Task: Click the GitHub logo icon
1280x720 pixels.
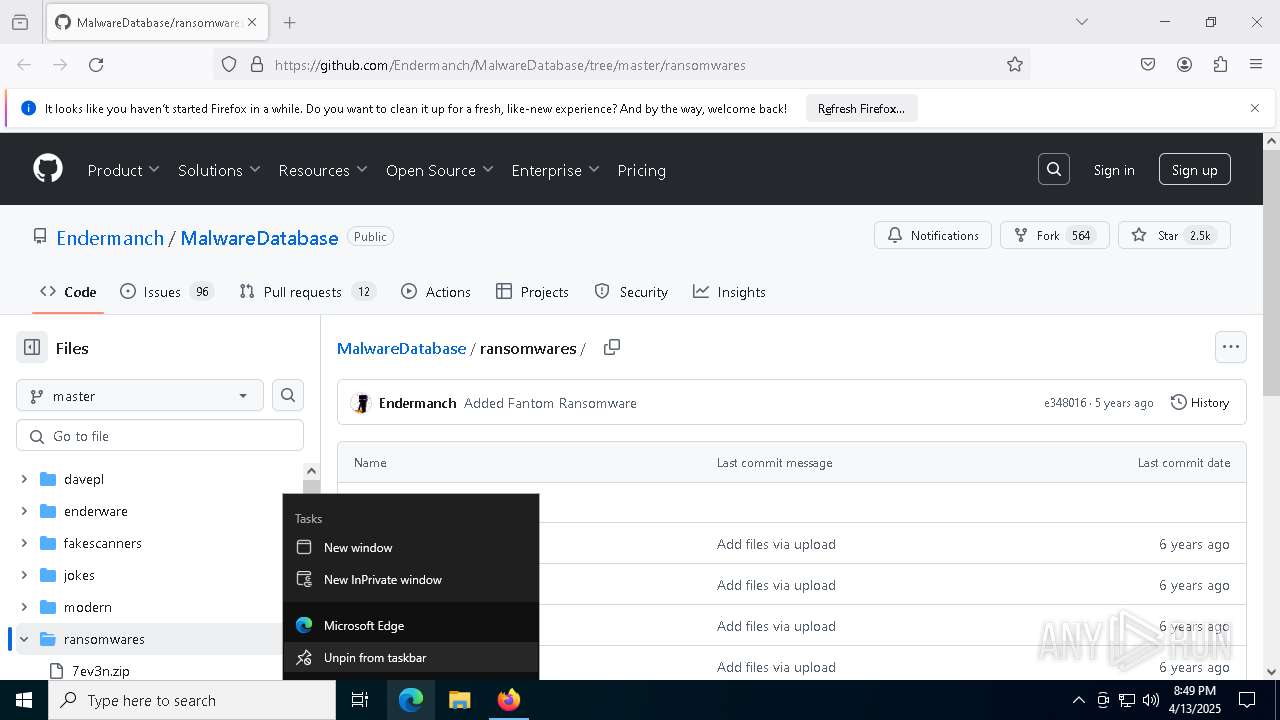Action: coord(48,169)
